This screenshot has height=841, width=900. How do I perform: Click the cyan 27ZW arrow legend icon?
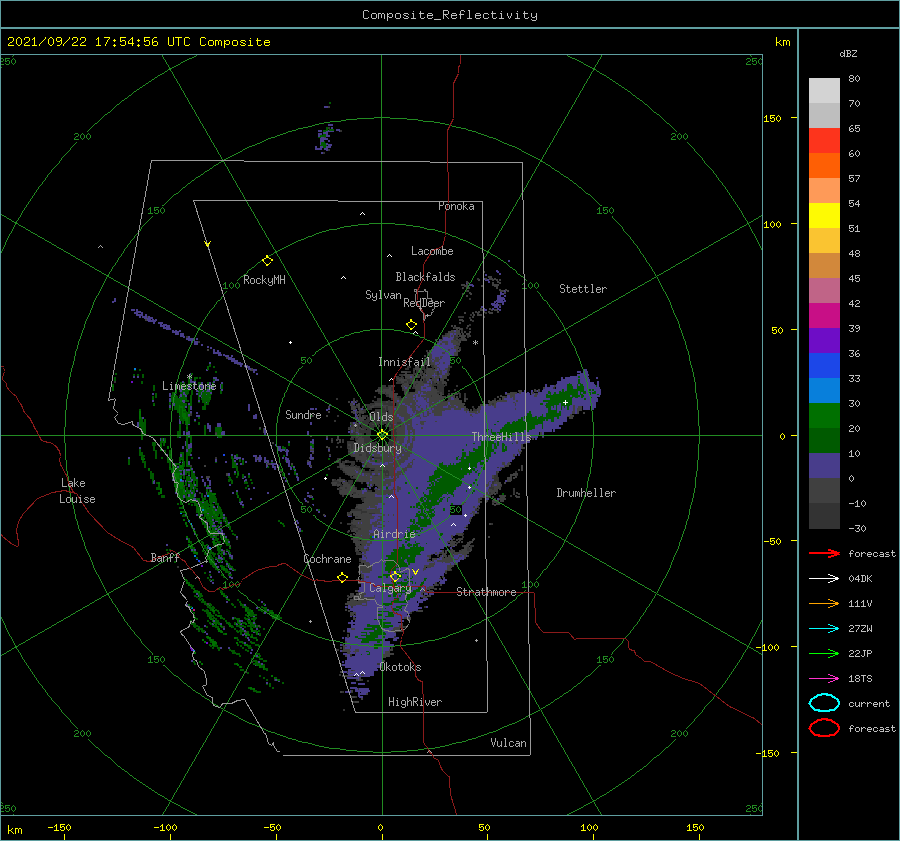click(x=824, y=629)
